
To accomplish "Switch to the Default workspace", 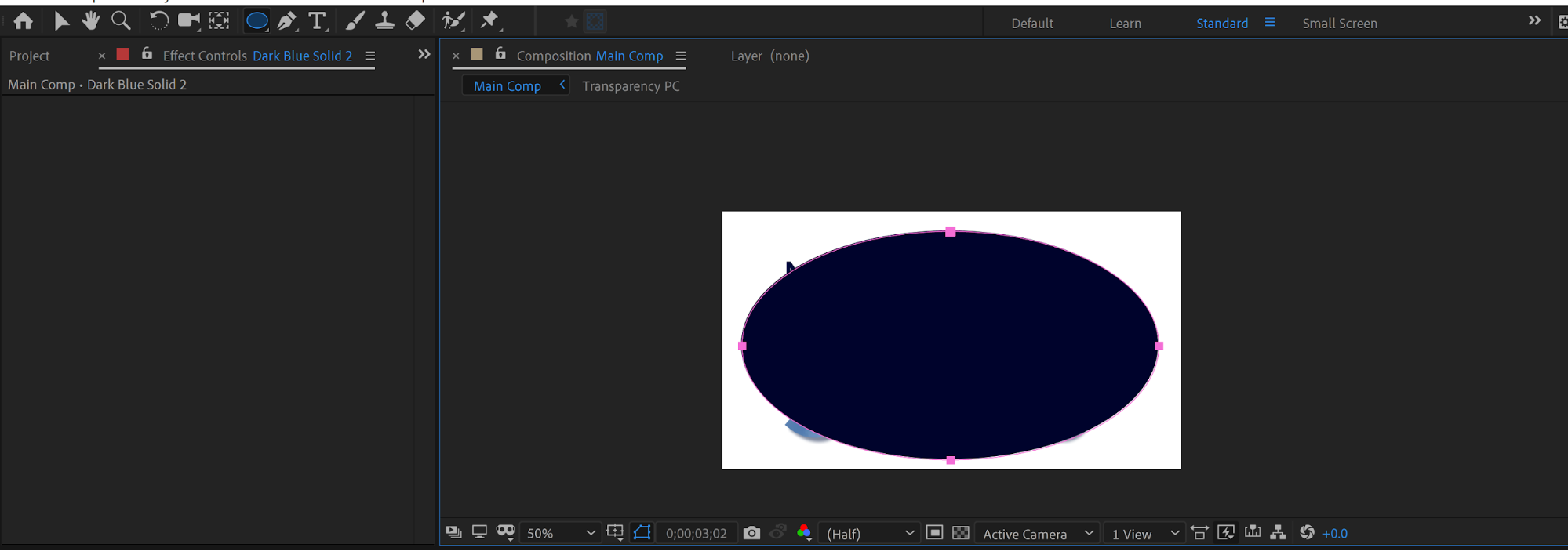I will pyautogui.click(x=1032, y=24).
